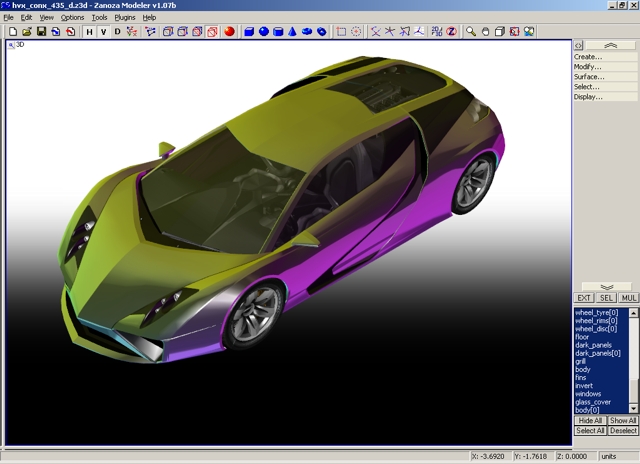The height and width of the screenshot is (464, 640).
Task: Pick the blue cone primitive icon
Action: tap(293, 32)
